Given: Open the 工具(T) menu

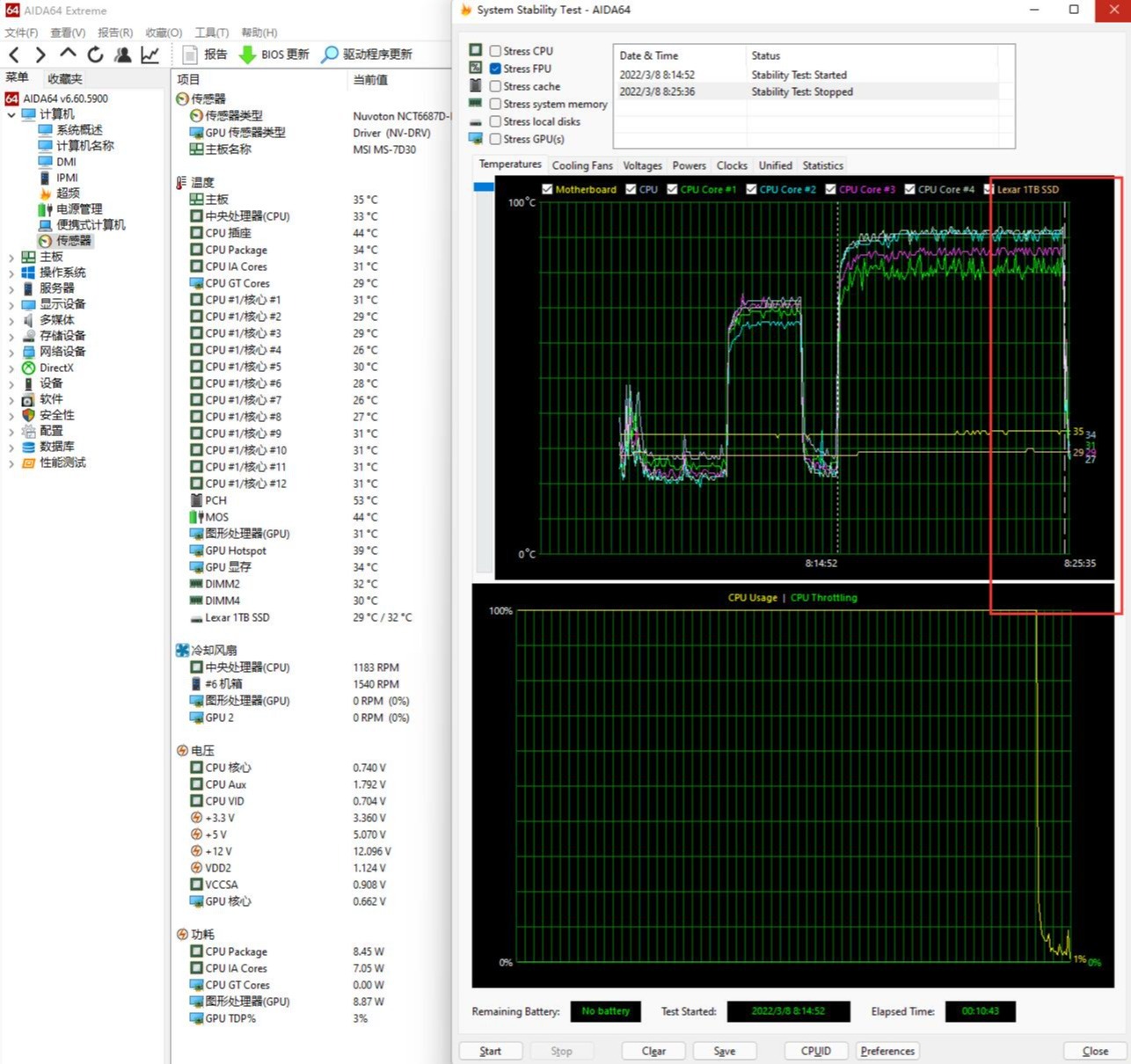Looking at the screenshot, I should 211,33.
